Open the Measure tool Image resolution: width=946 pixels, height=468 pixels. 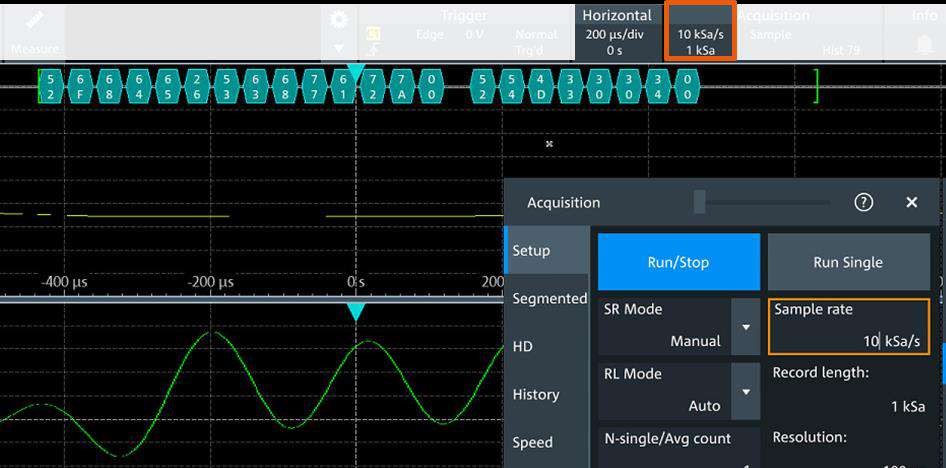click(34, 32)
